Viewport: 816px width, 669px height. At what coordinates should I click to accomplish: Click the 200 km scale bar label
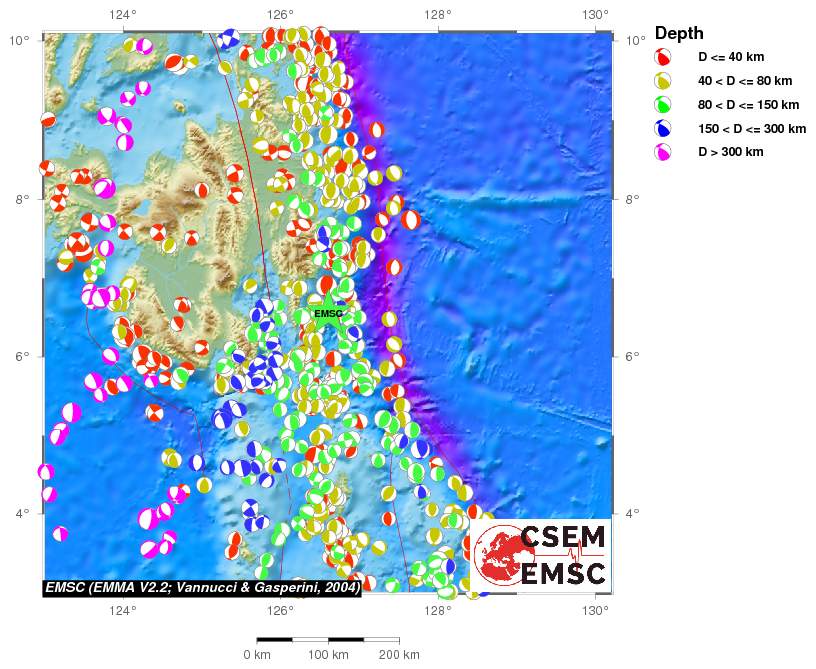399,655
